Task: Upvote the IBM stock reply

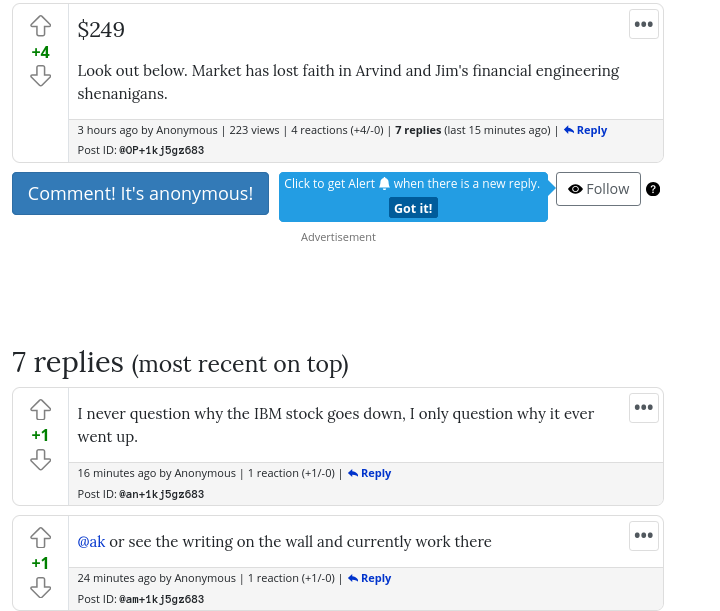Action: click(x=40, y=409)
